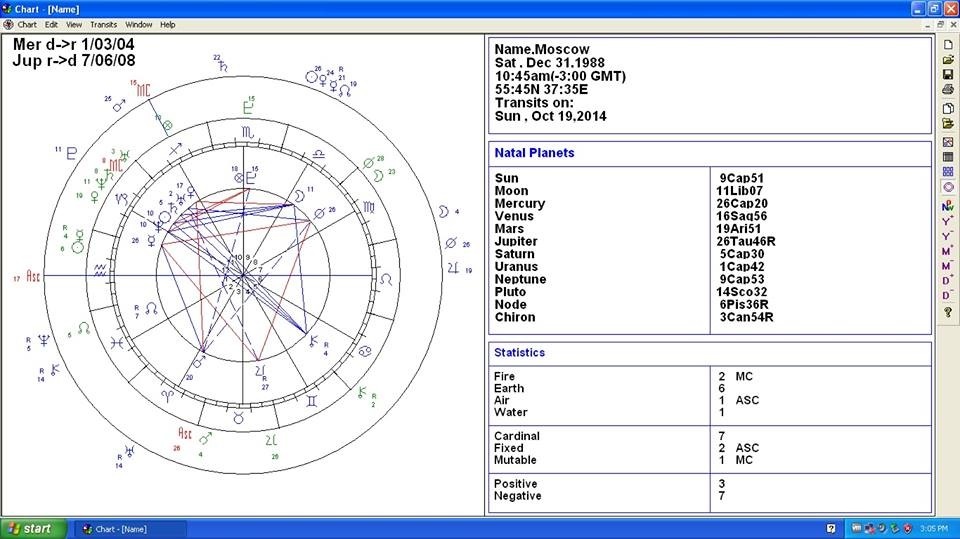Click the Save floppy disk icon

(x=948, y=75)
